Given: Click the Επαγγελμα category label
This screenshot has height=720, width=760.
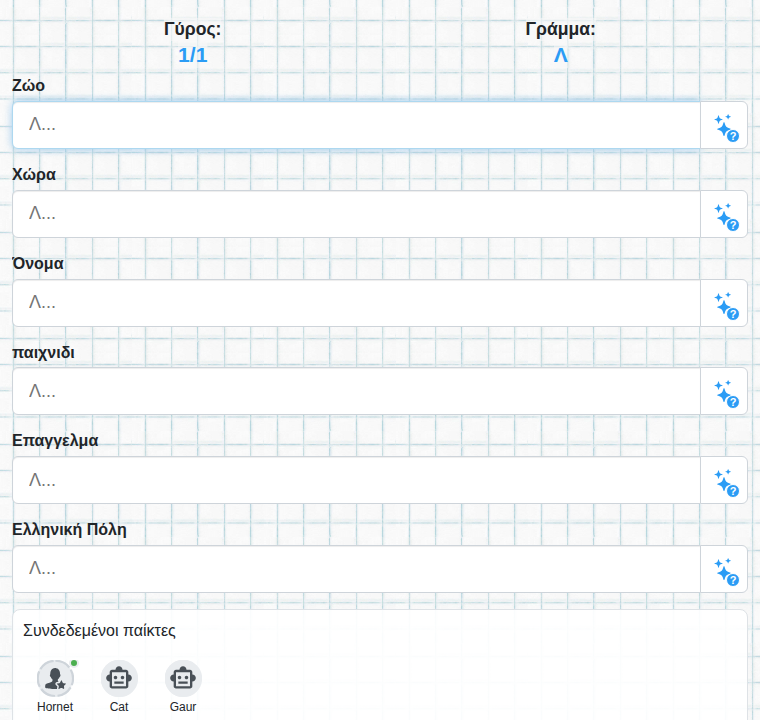Looking at the screenshot, I should click(x=55, y=440).
